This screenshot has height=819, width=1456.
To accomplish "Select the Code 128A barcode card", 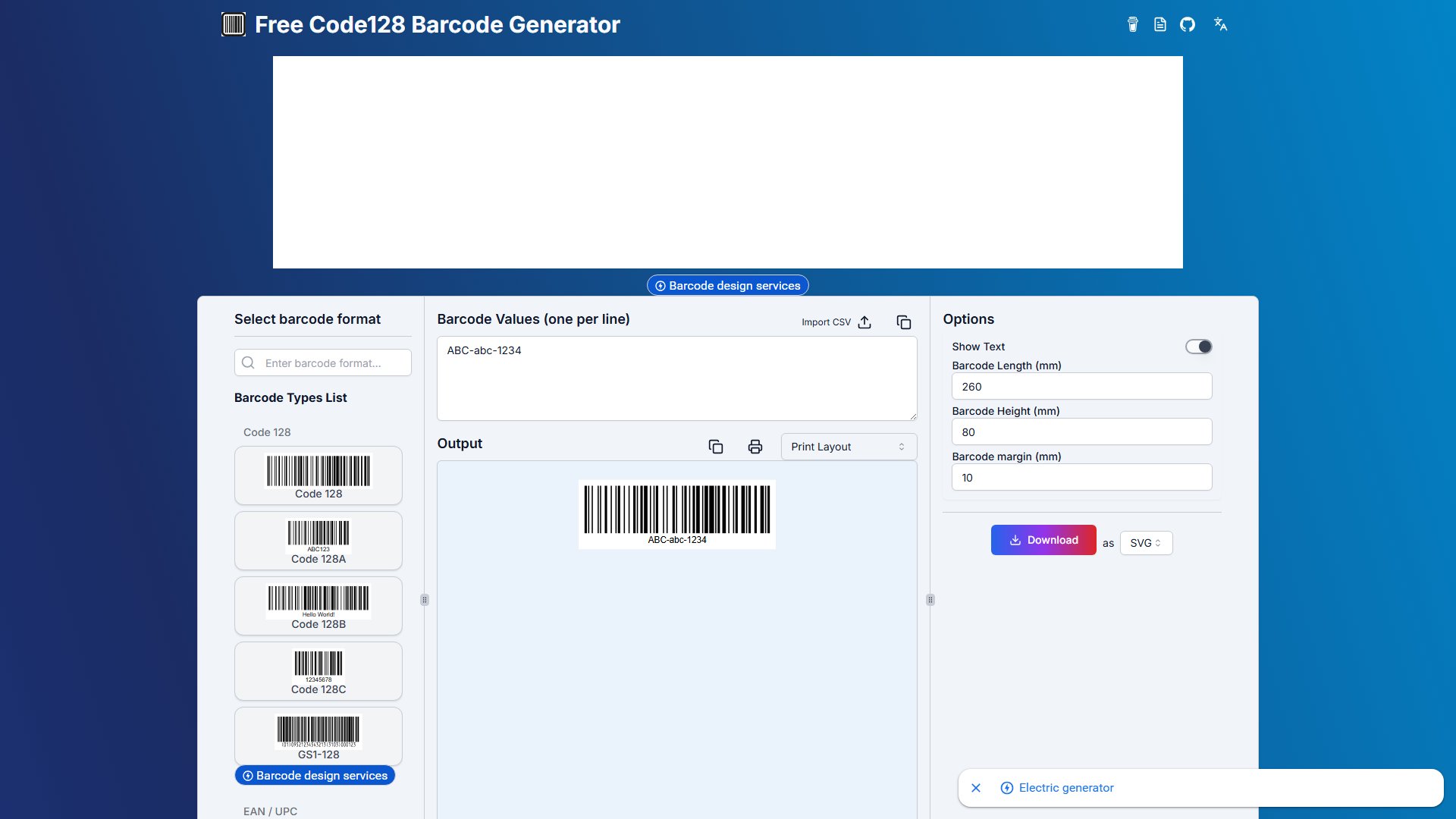I will (x=318, y=541).
